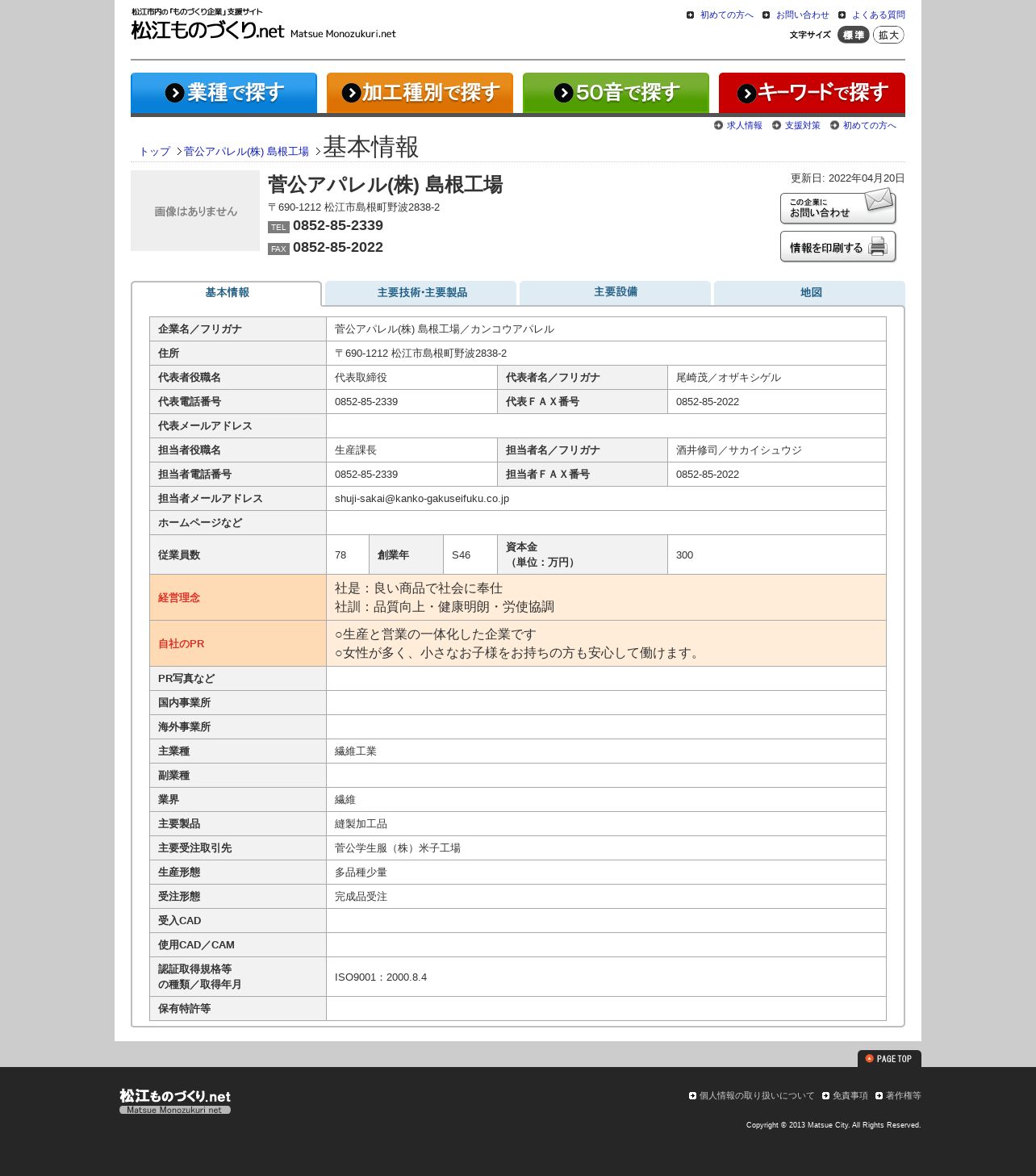Click the 基本情報 page heading
Screen dimensions: 1036x1176
(371, 148)
